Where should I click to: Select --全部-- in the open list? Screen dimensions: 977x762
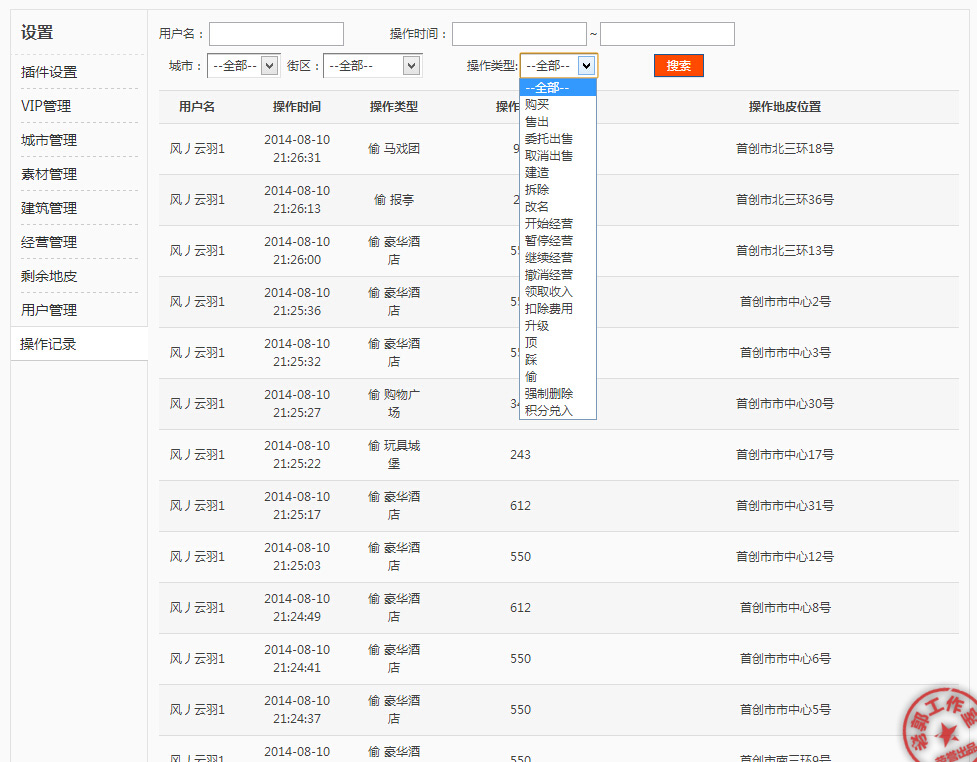pyautogui.click(x=558, y=87)
